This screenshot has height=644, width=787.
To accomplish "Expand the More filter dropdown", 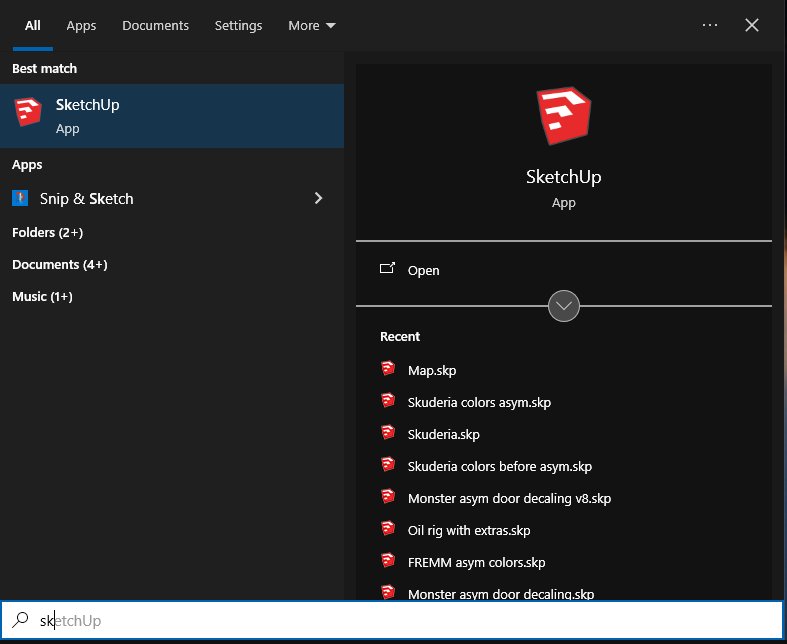I will [x=311, y=25].
